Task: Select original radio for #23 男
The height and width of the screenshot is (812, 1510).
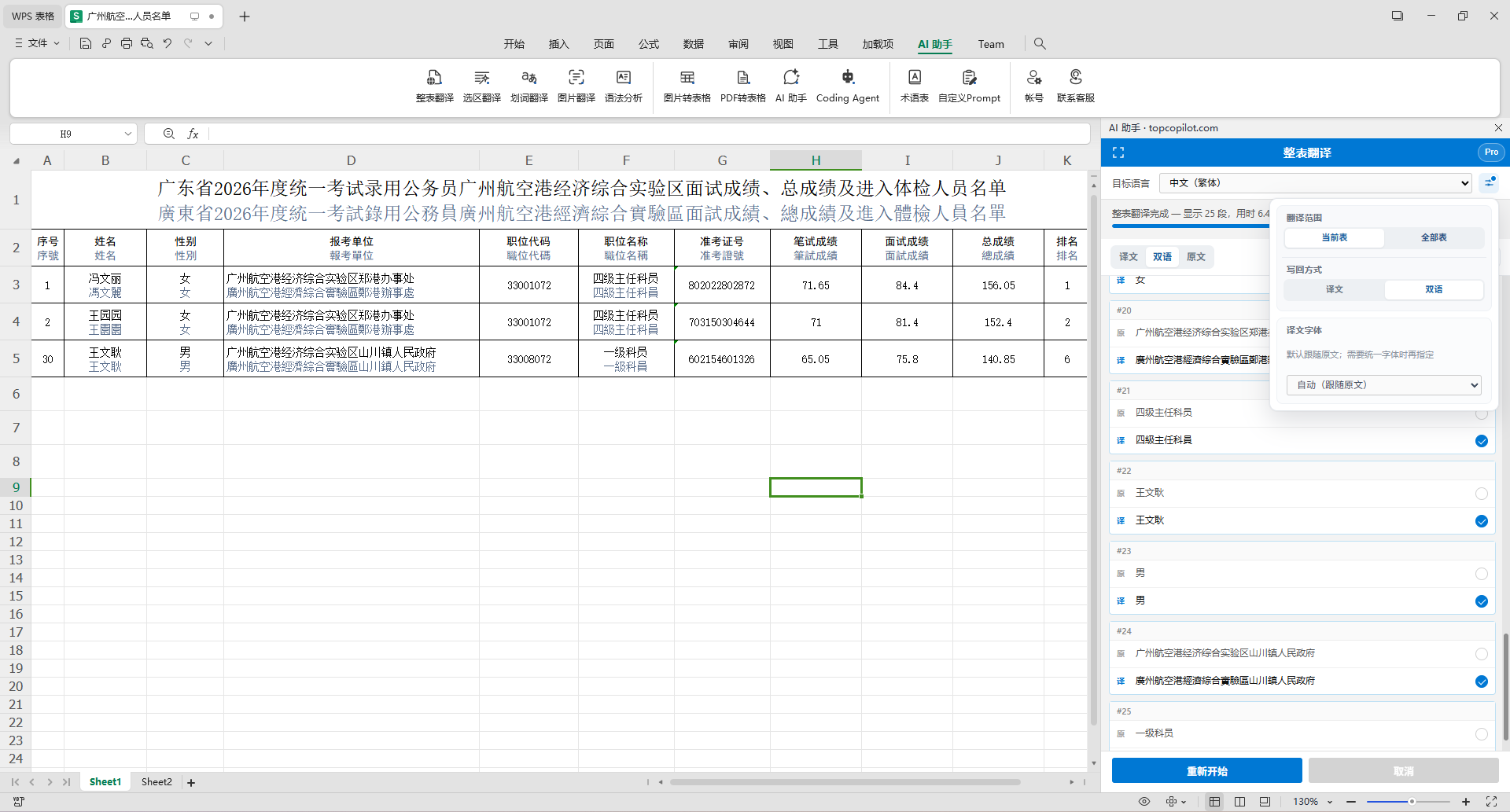Action: pyautogui.click(x=1482, y=574)
